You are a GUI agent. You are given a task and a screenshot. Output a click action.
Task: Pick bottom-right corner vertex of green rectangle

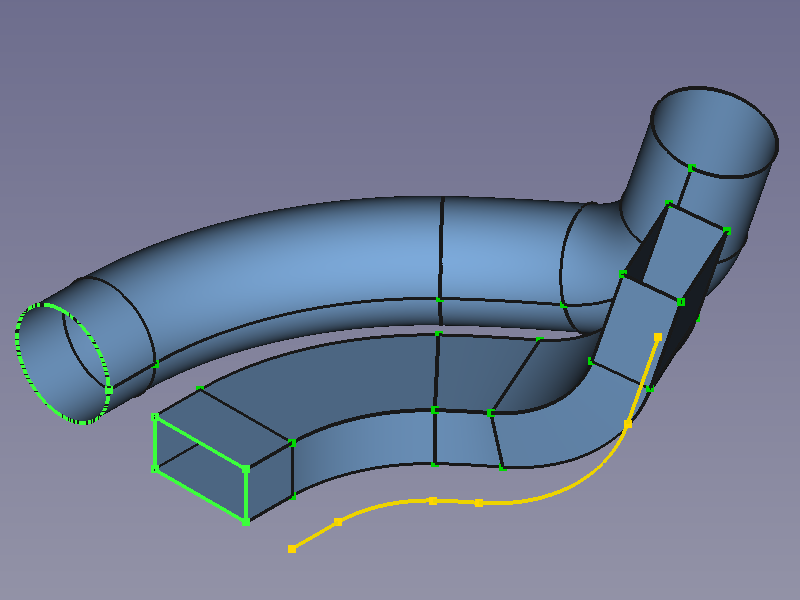245,521
